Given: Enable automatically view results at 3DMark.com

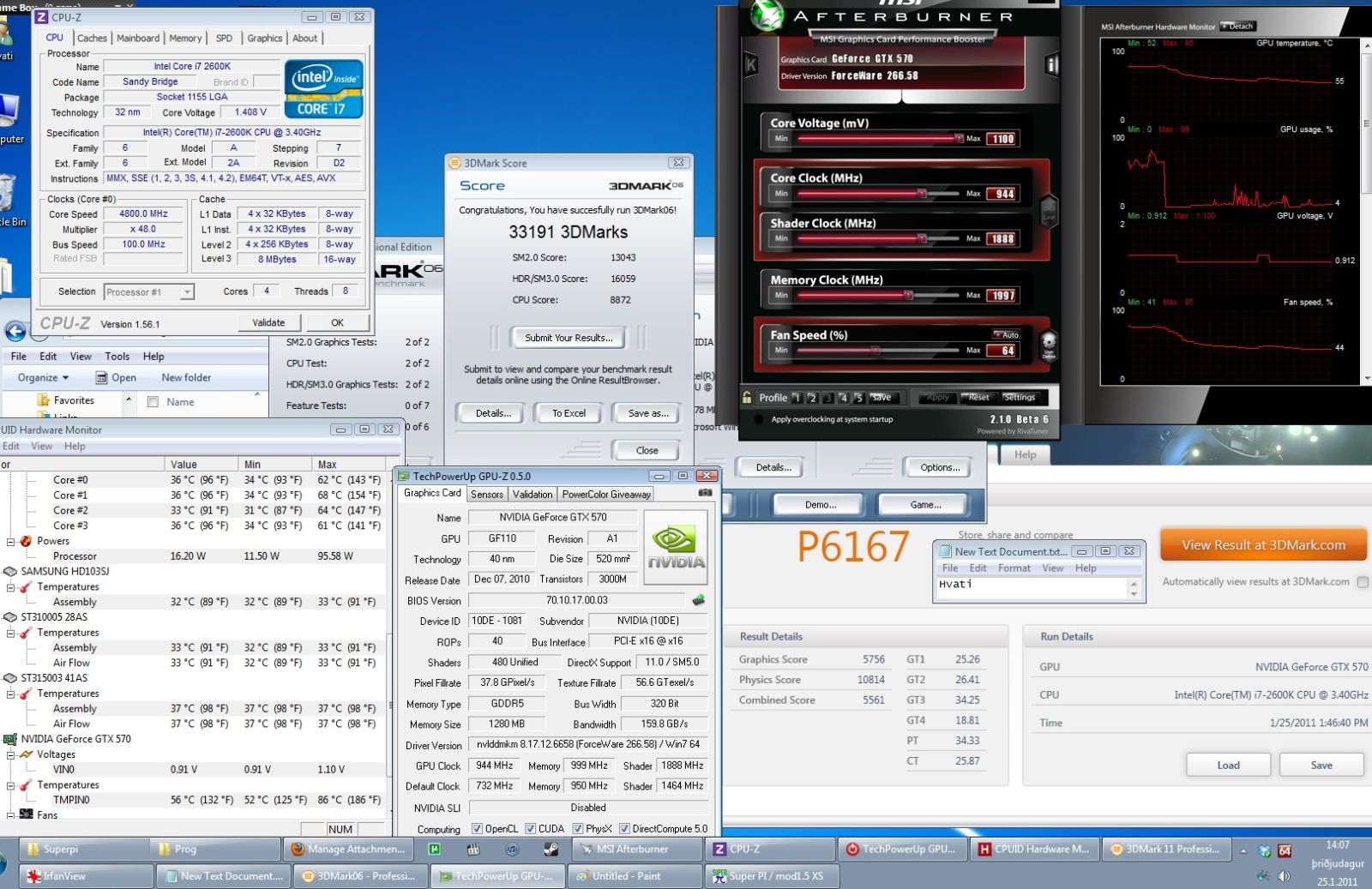Looking at the screenshot, I should click(1363, 582).
